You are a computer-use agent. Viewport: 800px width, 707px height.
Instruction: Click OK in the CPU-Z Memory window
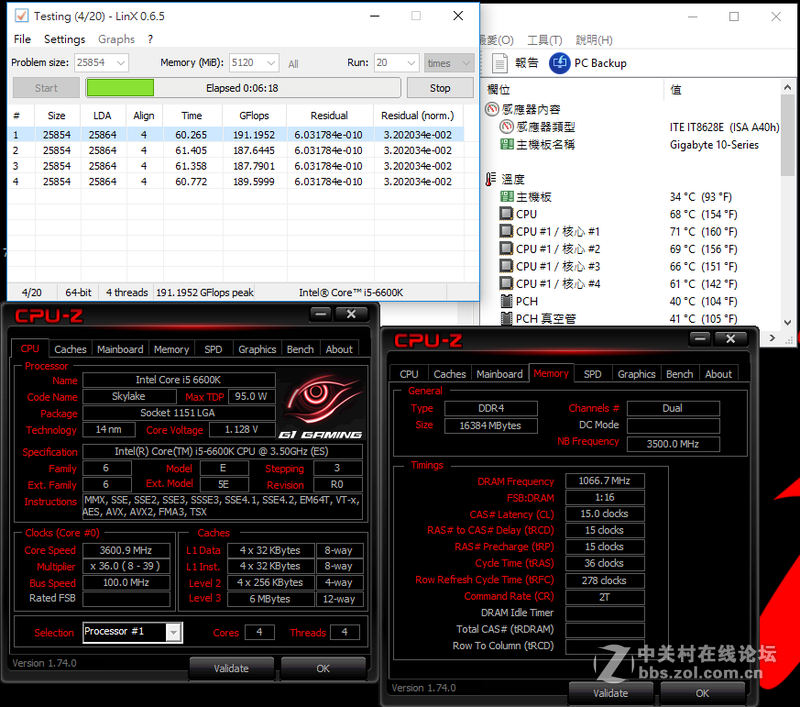click(x=701, y=692)
